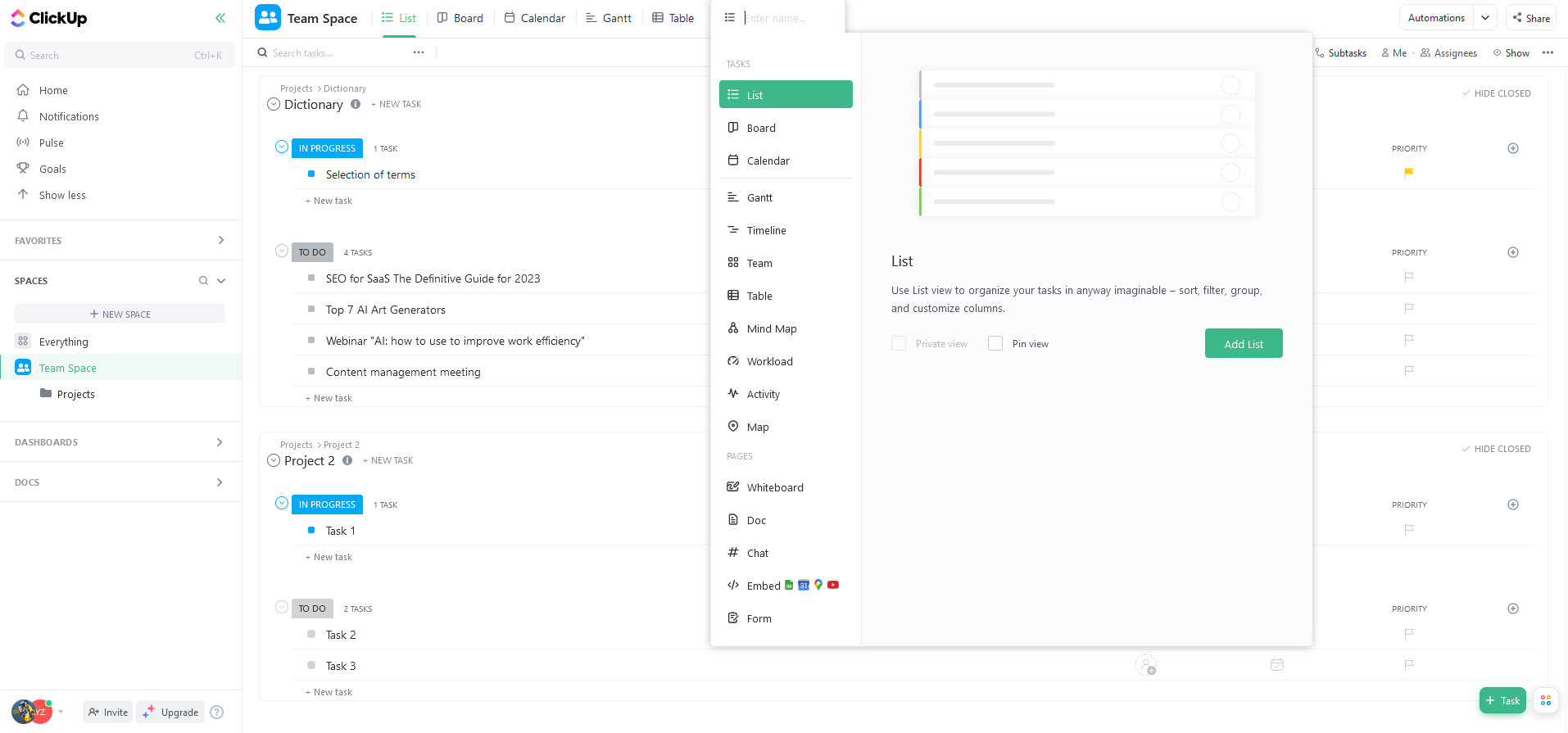Open task search options ellipsis

(x=419, y=52)
